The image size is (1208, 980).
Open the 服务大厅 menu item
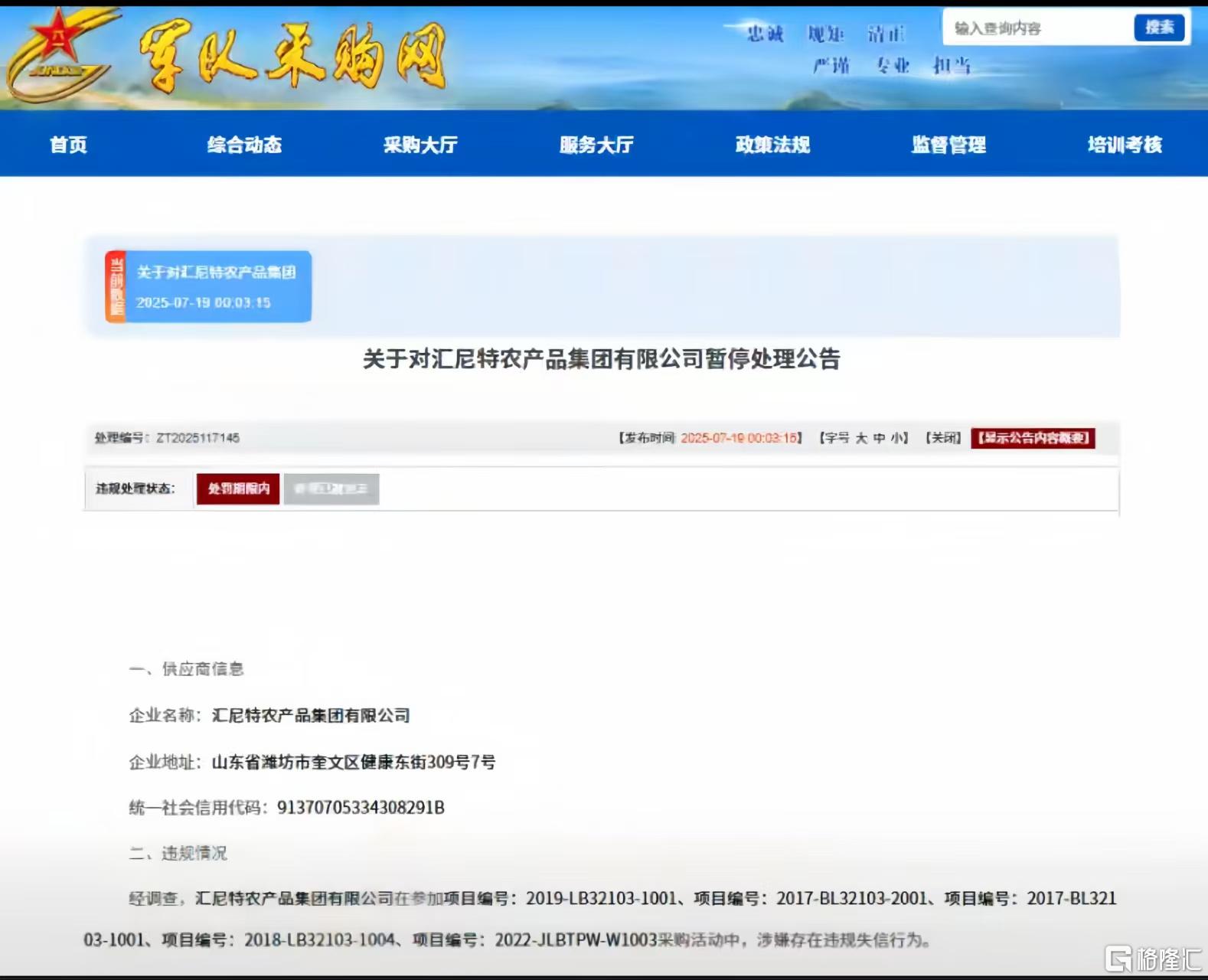click(x=597, y=145)
